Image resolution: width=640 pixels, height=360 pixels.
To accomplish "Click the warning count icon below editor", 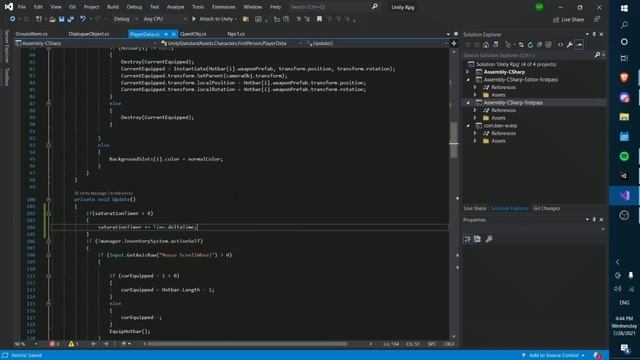I will pyautogui.click(x=71, y=344).
